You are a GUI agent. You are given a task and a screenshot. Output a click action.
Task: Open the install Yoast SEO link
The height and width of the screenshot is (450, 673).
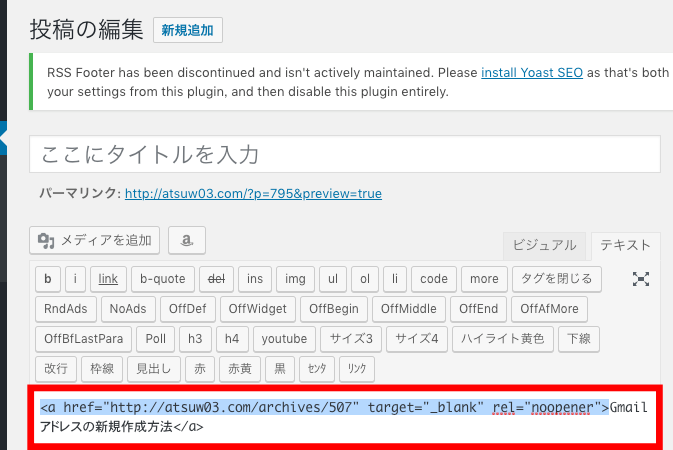click(x=532, y=73)
